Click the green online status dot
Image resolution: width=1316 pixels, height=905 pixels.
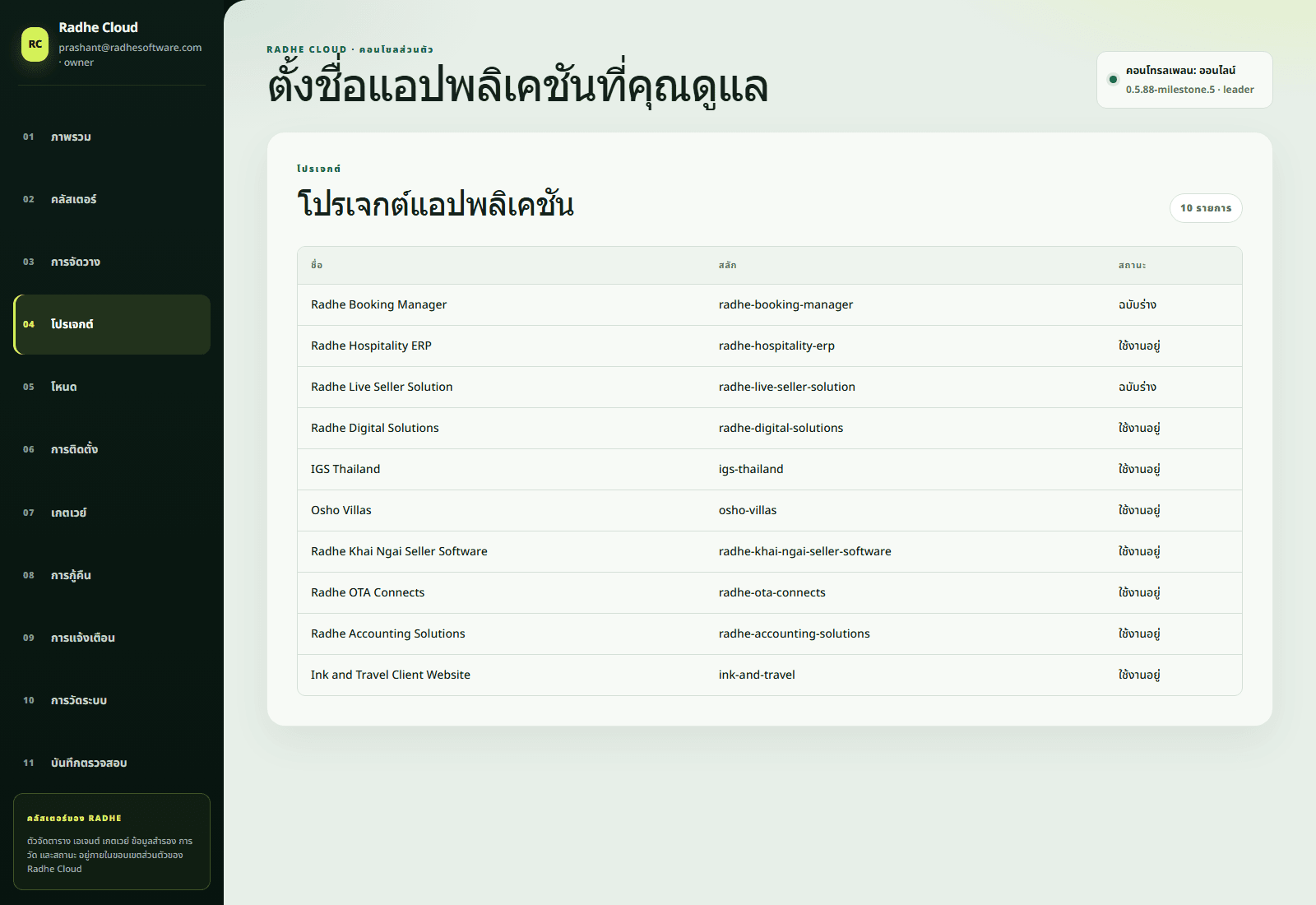[1113, 80]
